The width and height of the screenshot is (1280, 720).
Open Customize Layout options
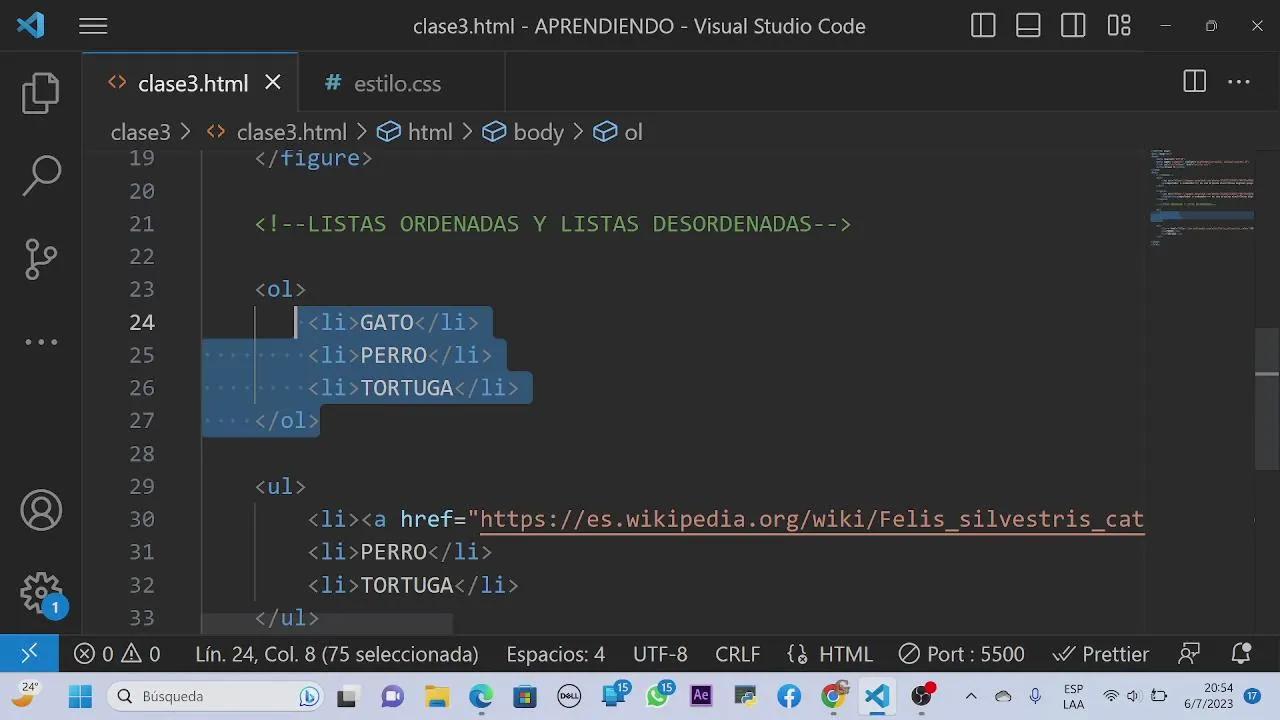click(1118, 27)
